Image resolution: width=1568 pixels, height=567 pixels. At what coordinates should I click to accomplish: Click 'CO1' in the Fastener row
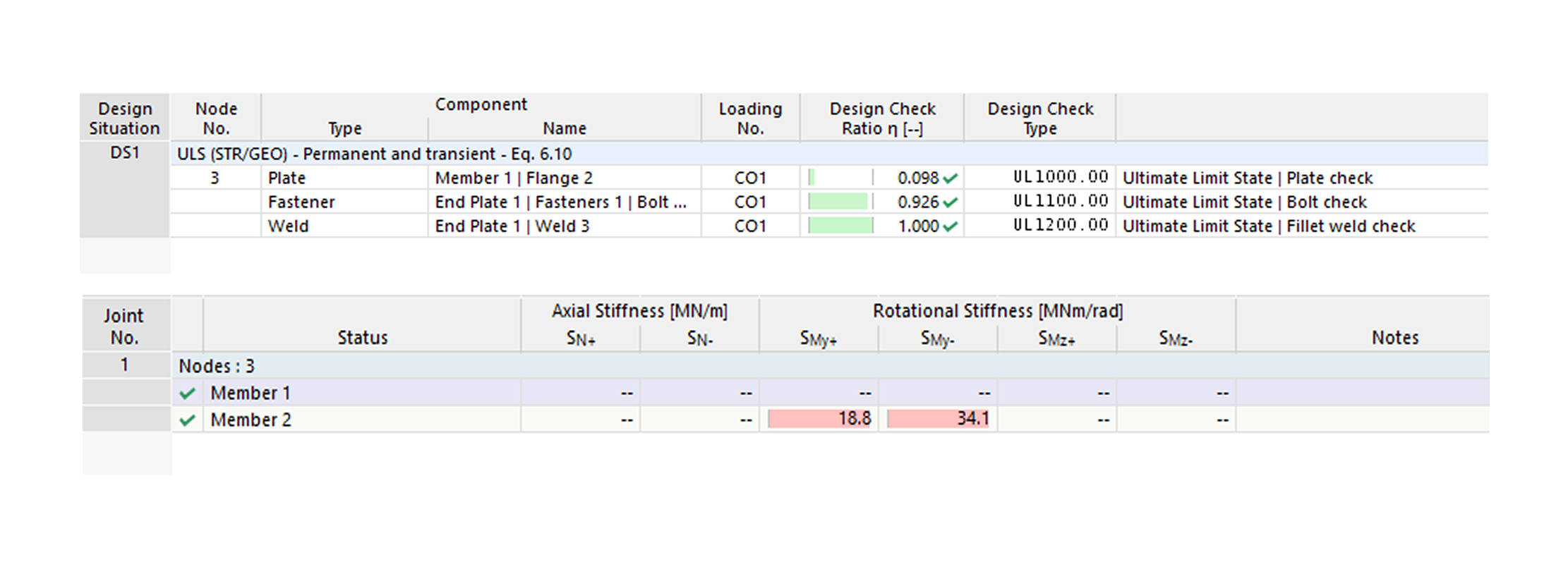point(750,202)
